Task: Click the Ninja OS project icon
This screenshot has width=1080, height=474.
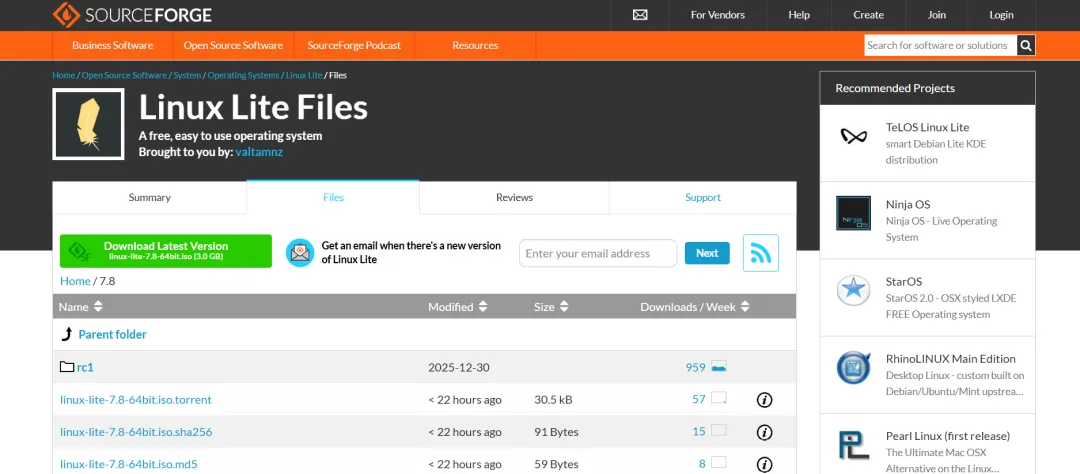Action: pos(853,213)
